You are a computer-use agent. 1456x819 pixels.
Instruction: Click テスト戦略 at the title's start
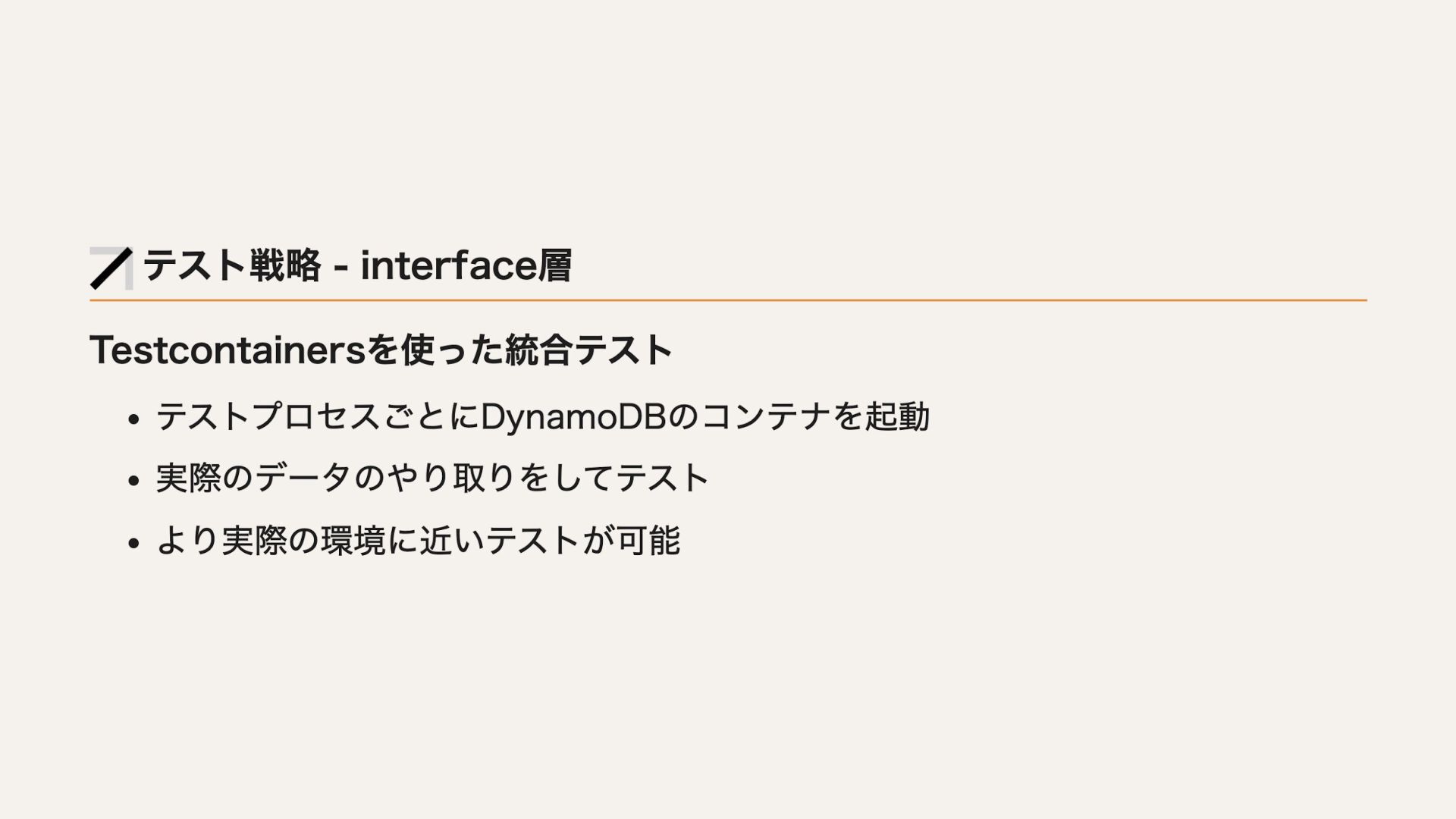click(x=232, y=266)
